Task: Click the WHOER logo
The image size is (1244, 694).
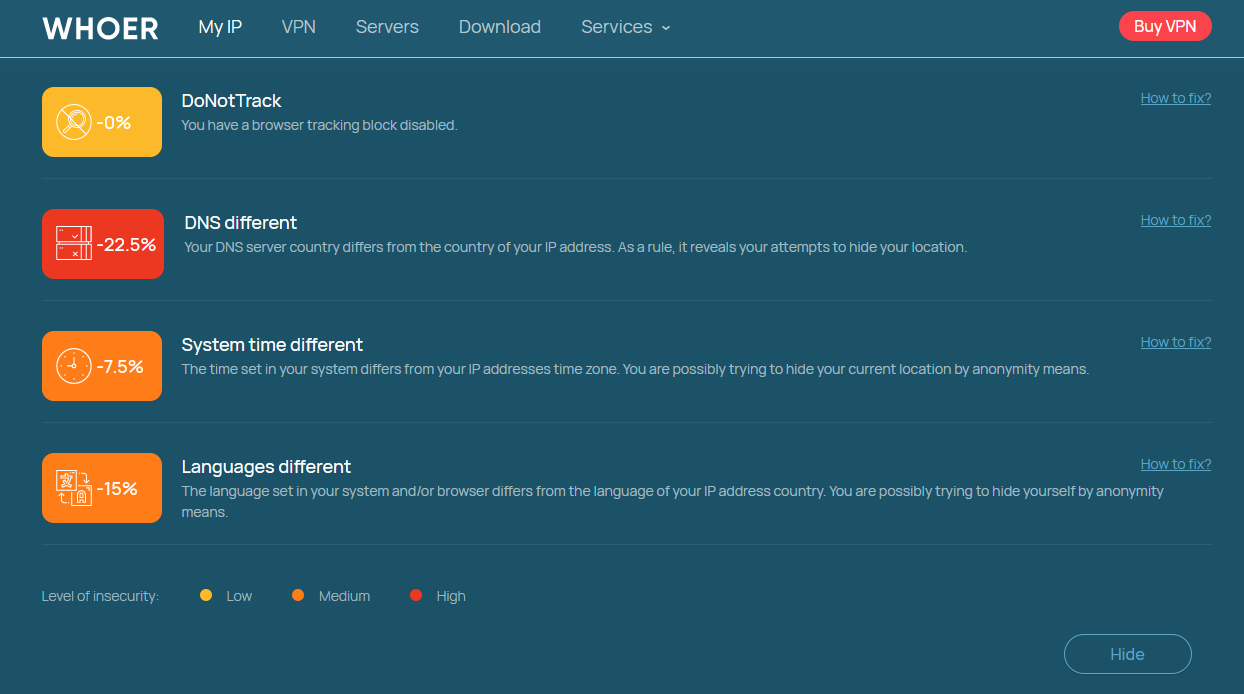Action: [100, 28]
